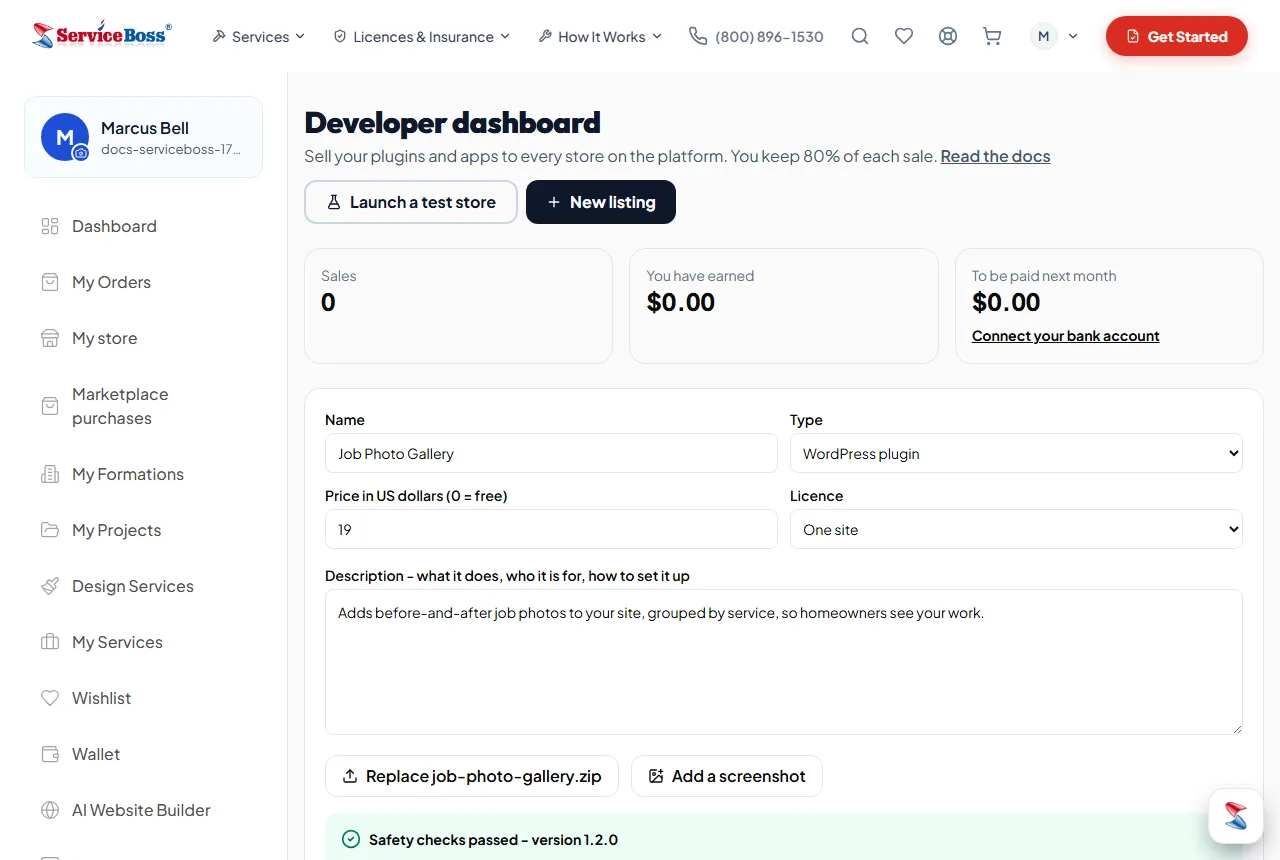Expand the Licences & Insurance menu
Image resolution: width=1280 pixels, height=860 pixels.
[x=421, y=36]
